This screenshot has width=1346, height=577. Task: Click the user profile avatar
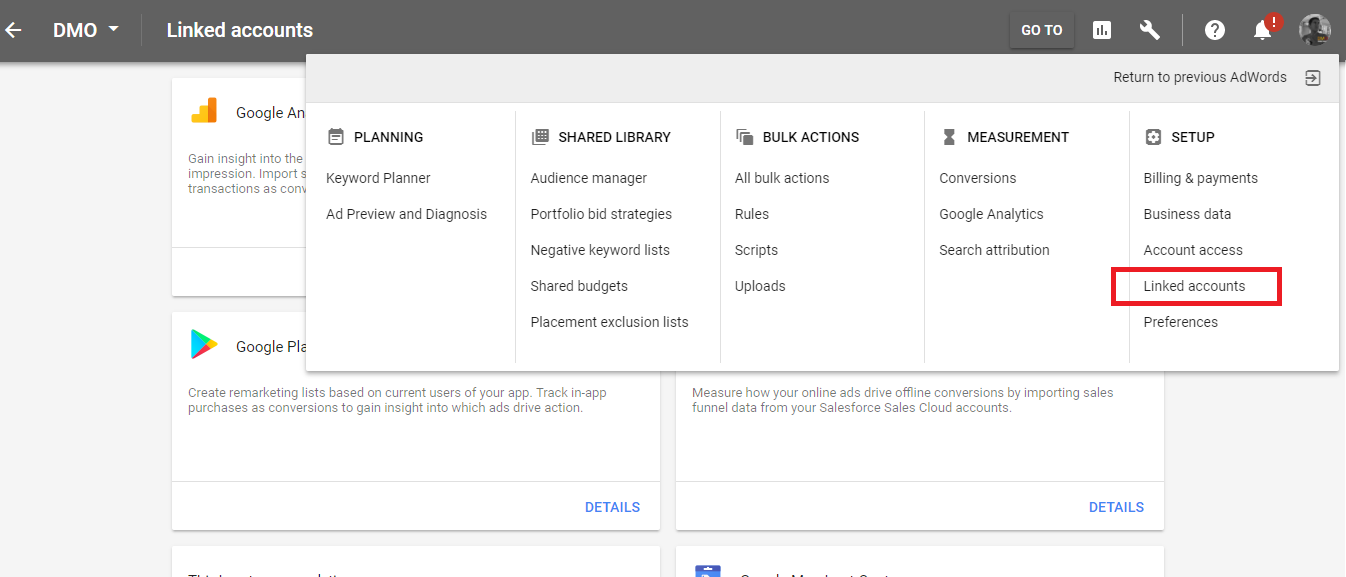[1315, 30]
